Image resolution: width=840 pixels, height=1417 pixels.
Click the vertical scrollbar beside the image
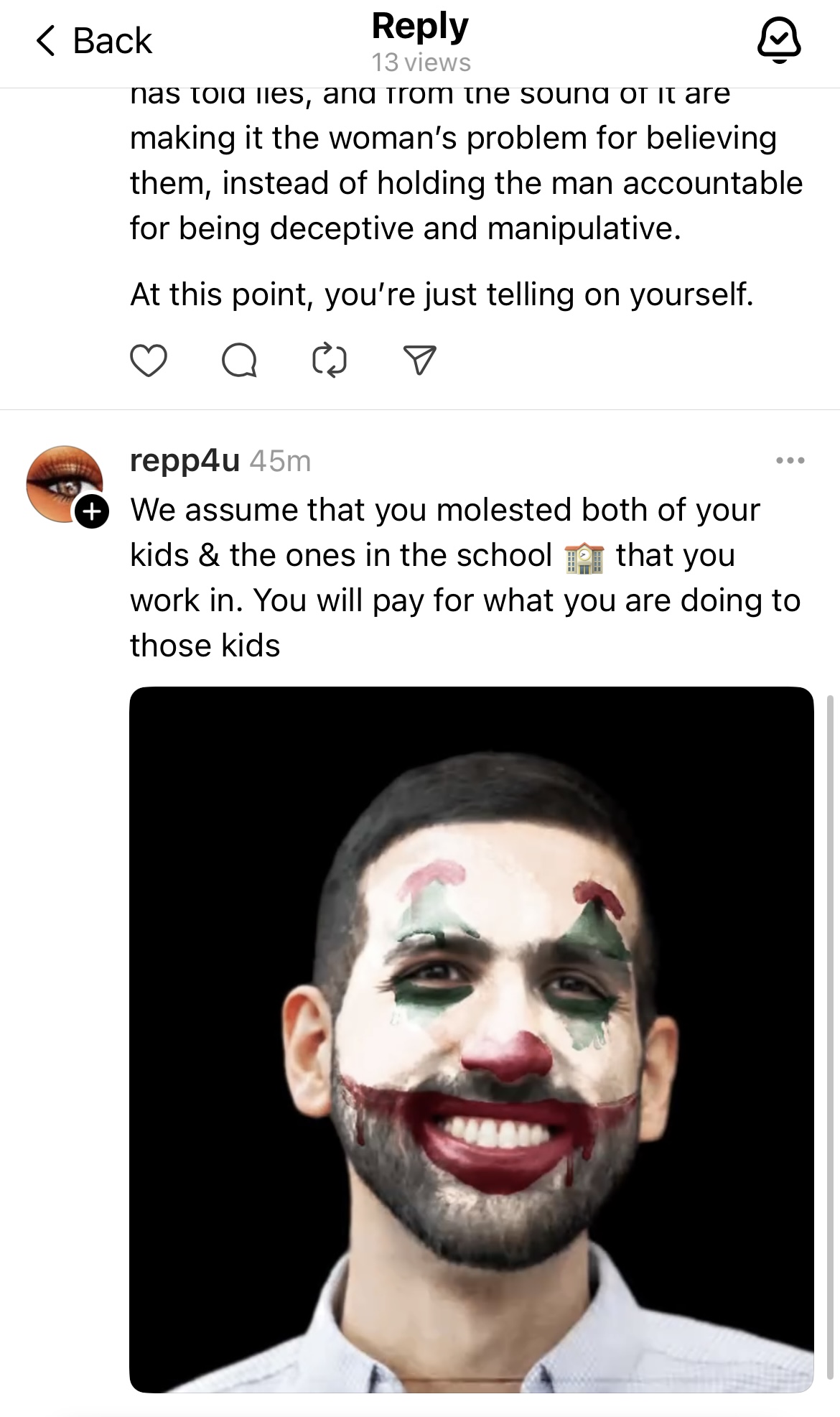tap(831, 1039)
